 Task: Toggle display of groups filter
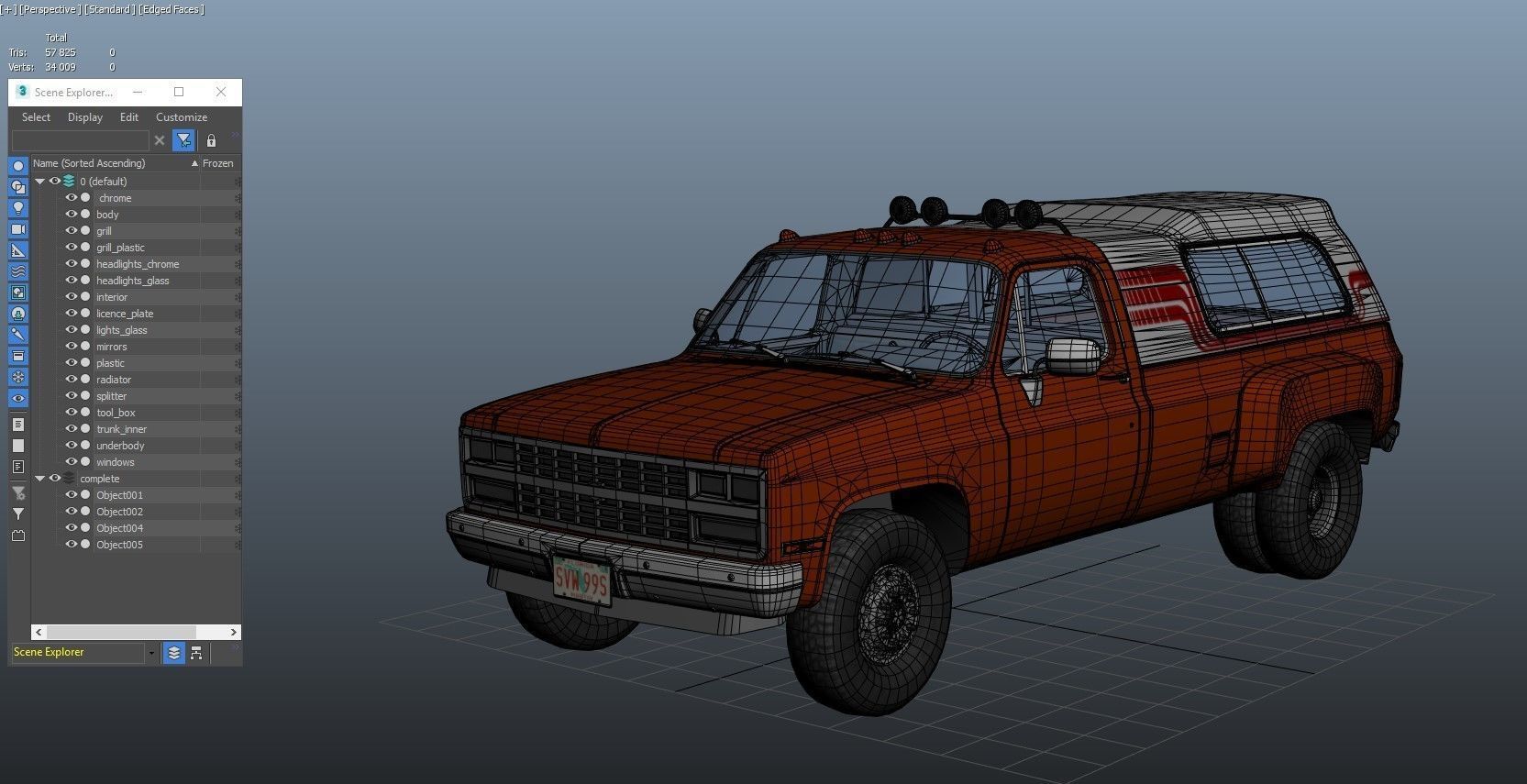click(18, 293)
